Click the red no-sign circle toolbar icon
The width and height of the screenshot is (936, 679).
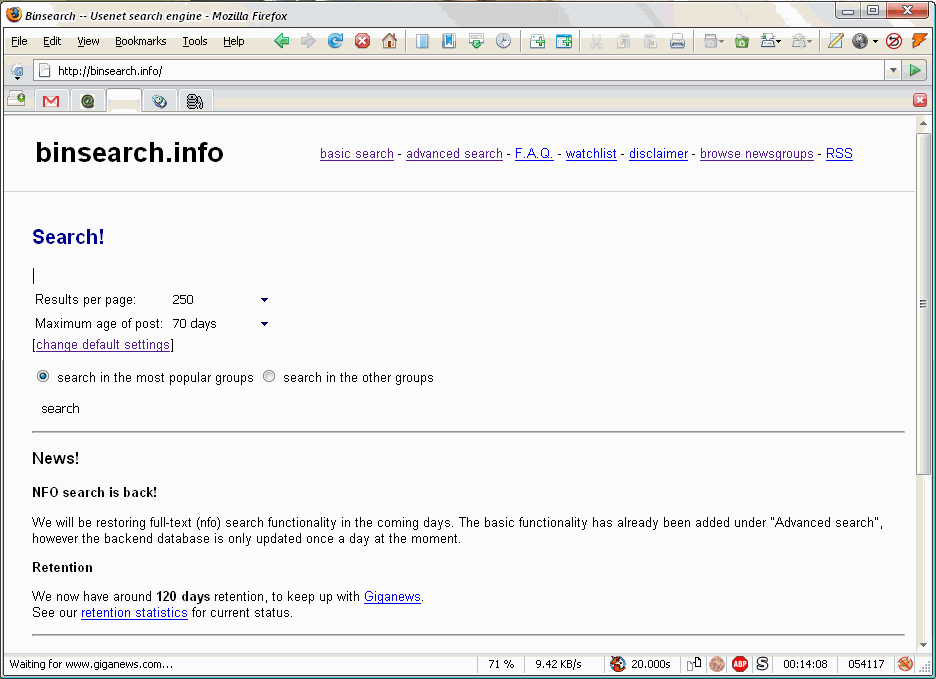pyautogui.click(x=894, y=41)
